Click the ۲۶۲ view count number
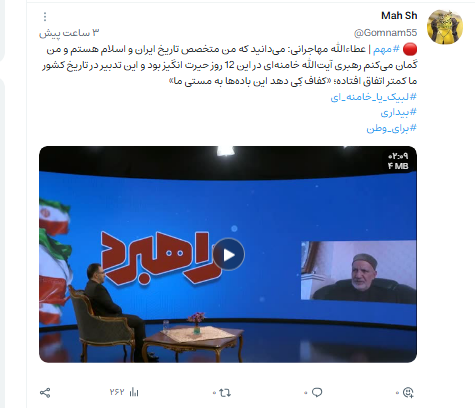475x408 pixels. (117, 392)
